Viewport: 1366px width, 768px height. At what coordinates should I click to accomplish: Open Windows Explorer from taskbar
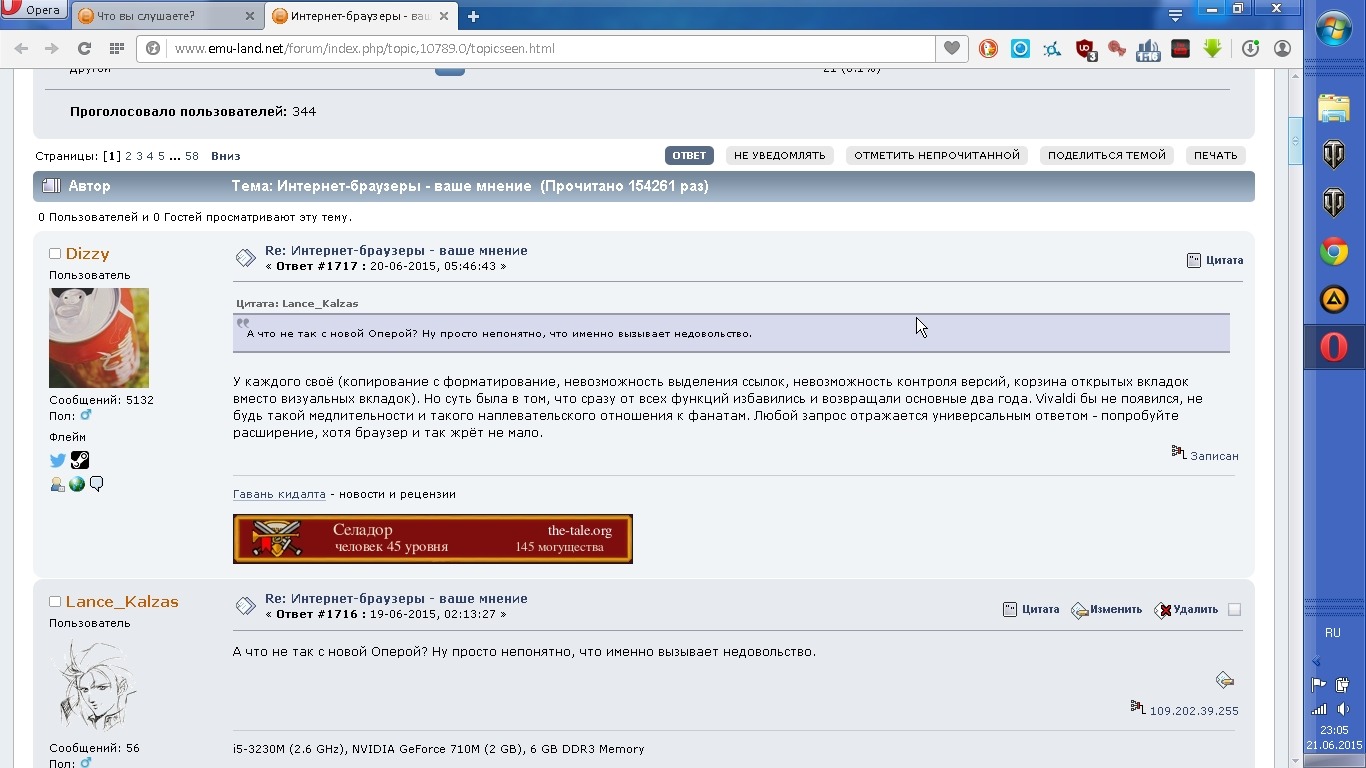pyautogui.click(x=1334, y=107)
